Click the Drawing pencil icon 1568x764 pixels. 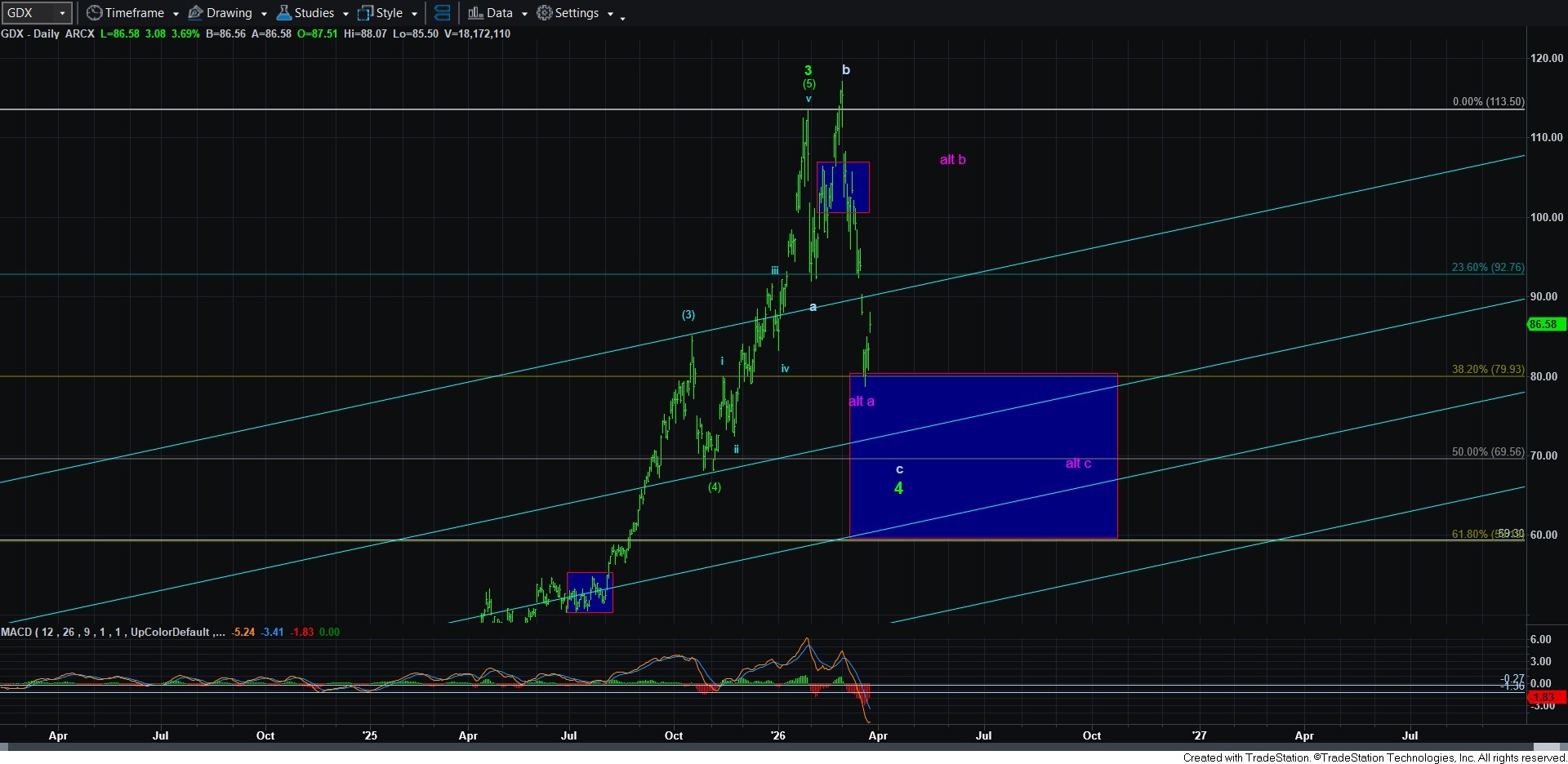tap(196, 13)
